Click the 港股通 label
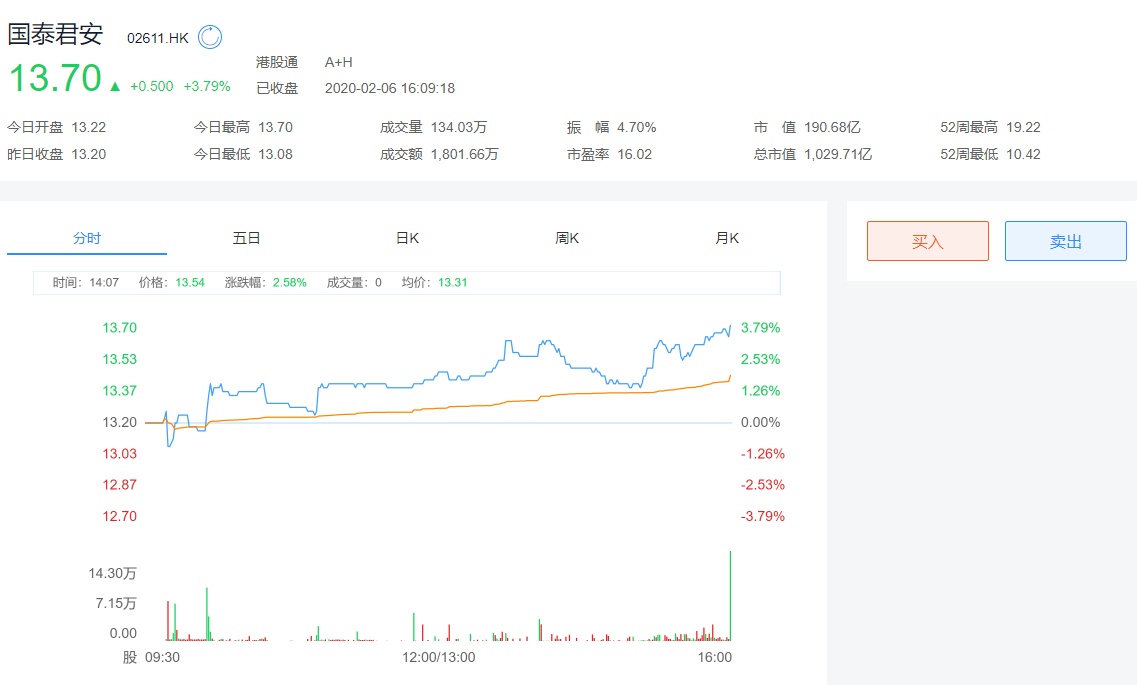1137x685 pixels. click(277, 62)
